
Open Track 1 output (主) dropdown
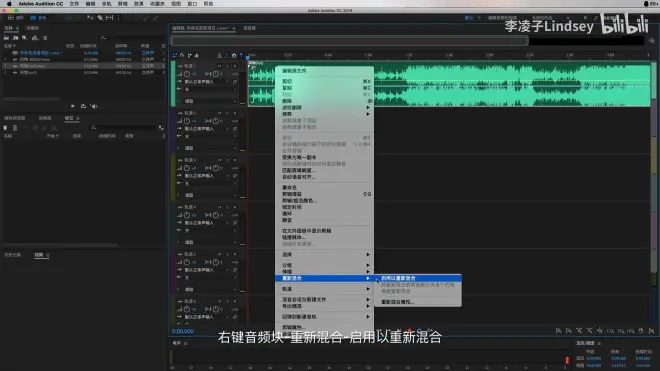210,89
